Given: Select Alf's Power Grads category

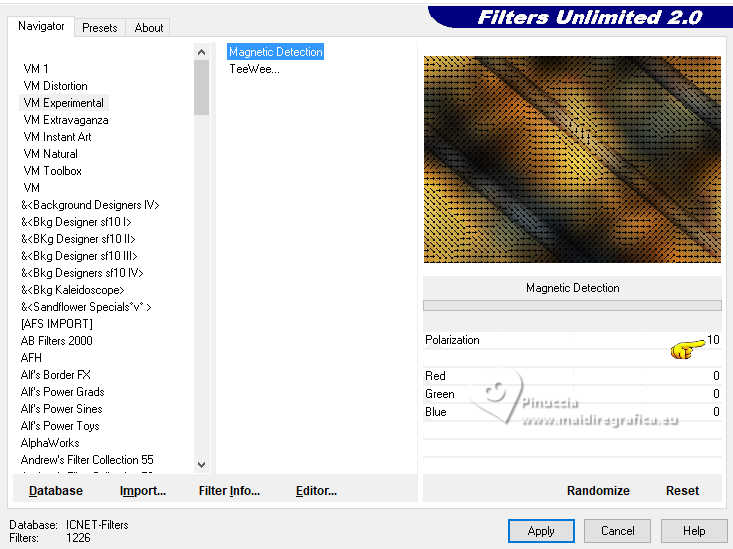Looking at the screenshot, I should [62, 391].
